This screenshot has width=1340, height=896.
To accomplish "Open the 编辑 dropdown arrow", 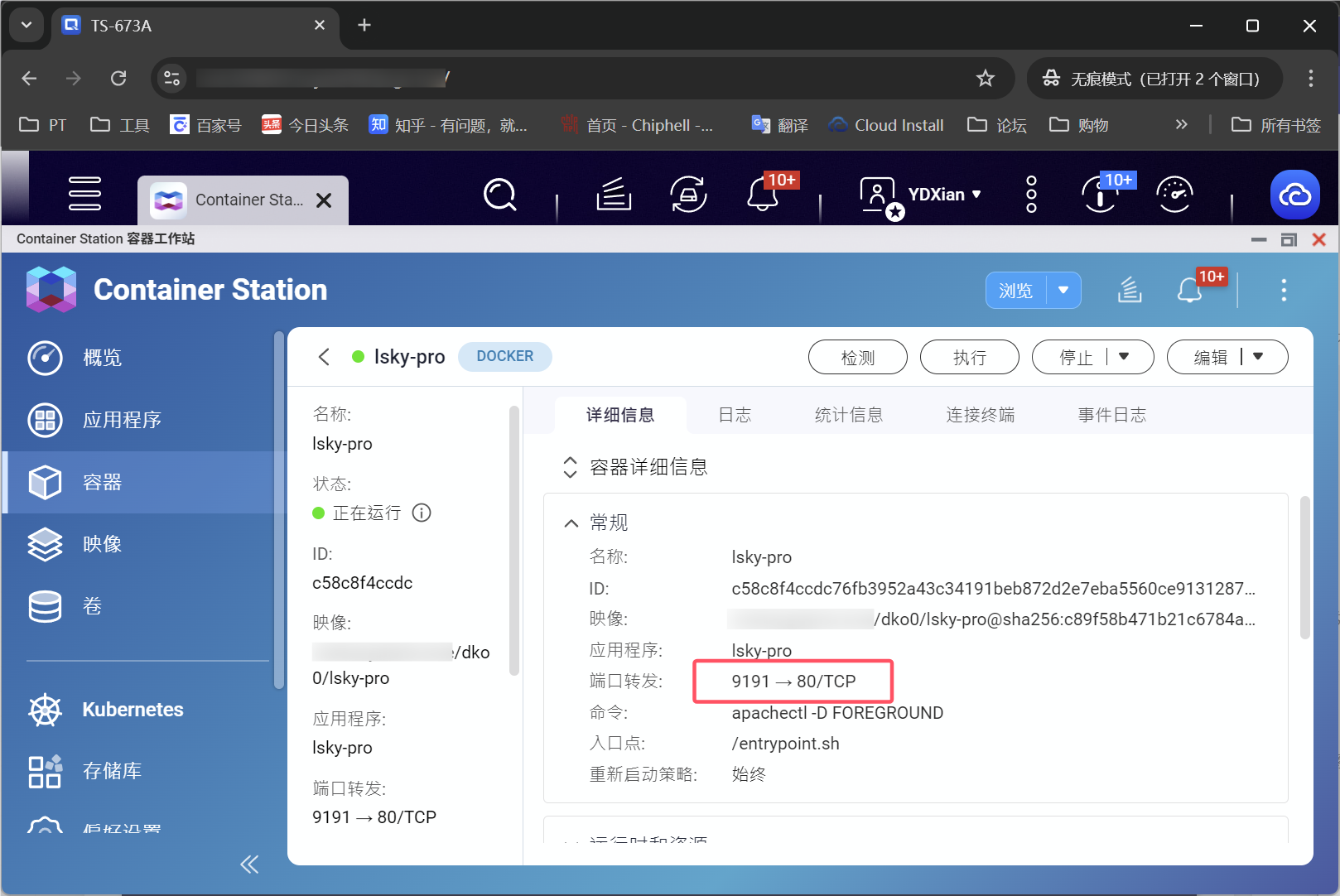I will [x=1258, y=357].
